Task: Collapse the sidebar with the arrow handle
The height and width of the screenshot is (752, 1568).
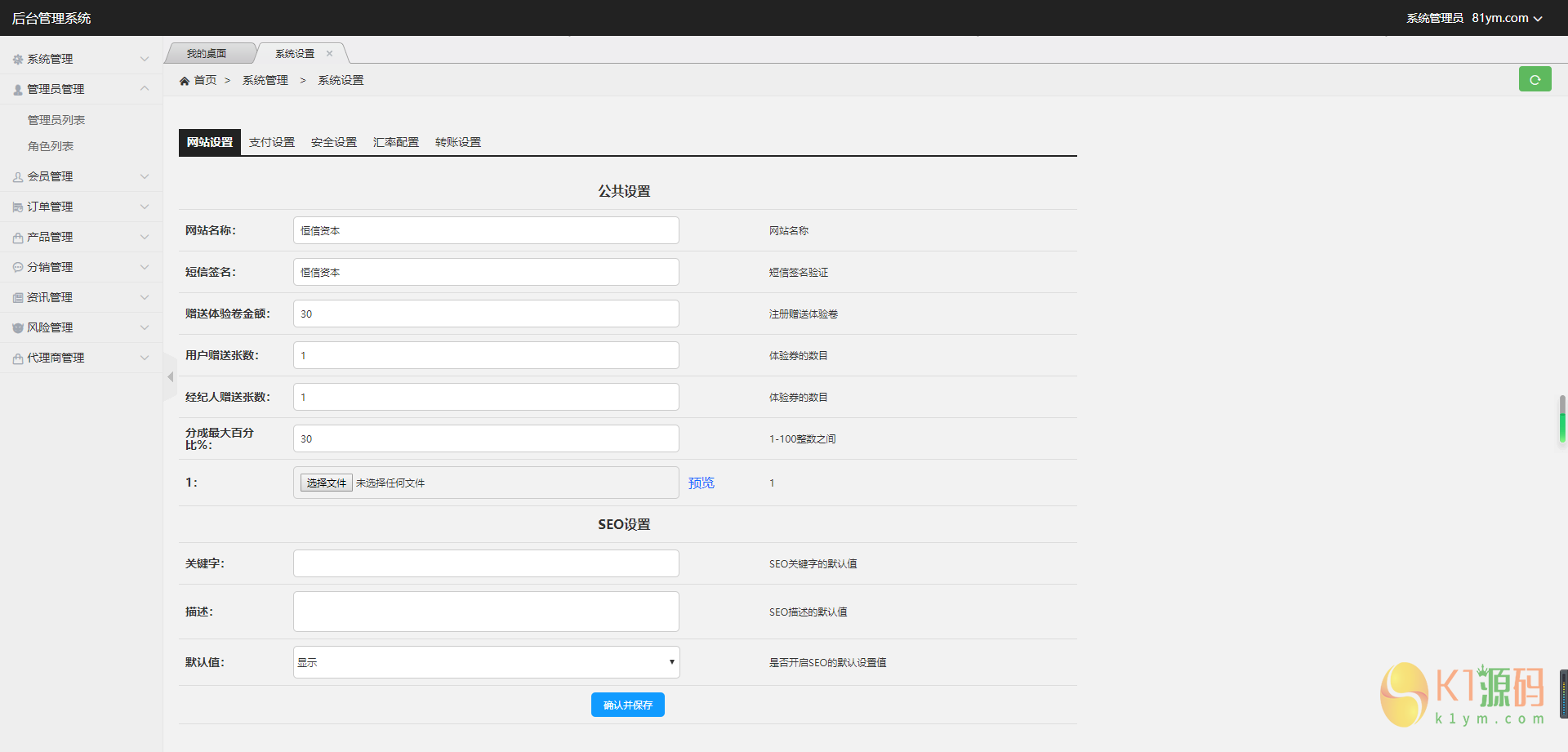Action: (170, 377)
